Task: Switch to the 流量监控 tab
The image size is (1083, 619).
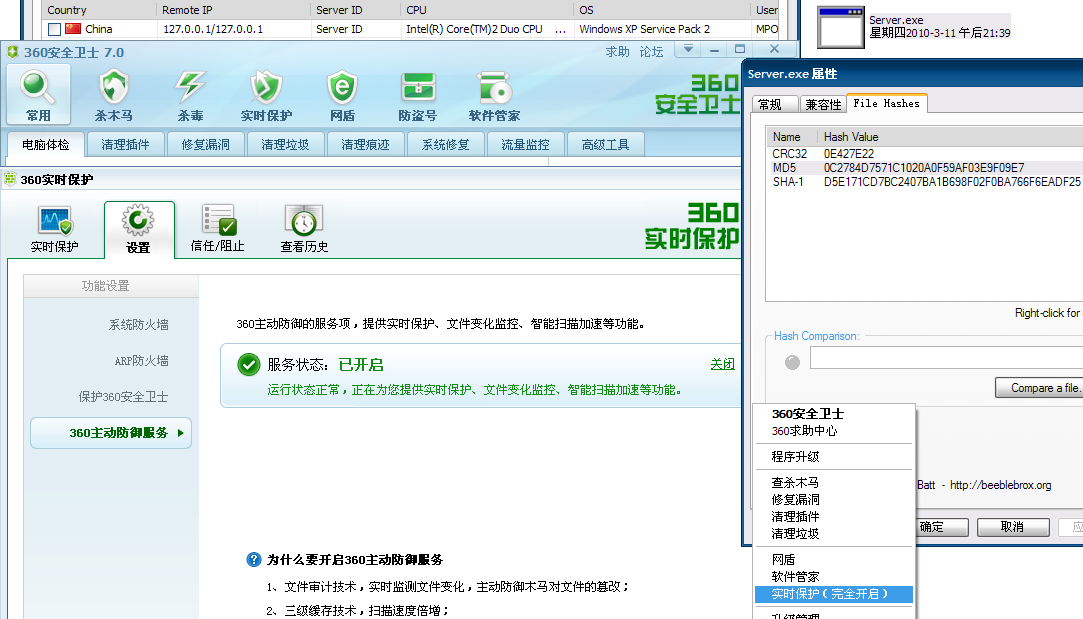Action: [526, 144]
